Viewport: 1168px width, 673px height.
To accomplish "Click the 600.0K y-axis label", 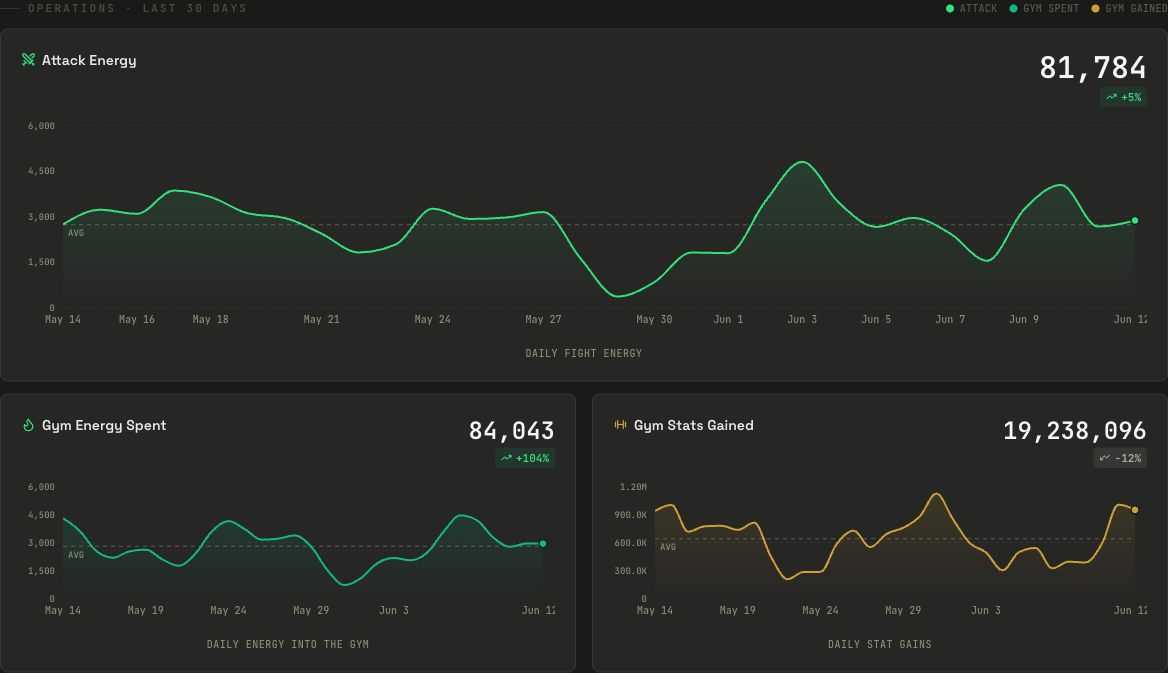I will pyautogui.click(x=630, y=543).
